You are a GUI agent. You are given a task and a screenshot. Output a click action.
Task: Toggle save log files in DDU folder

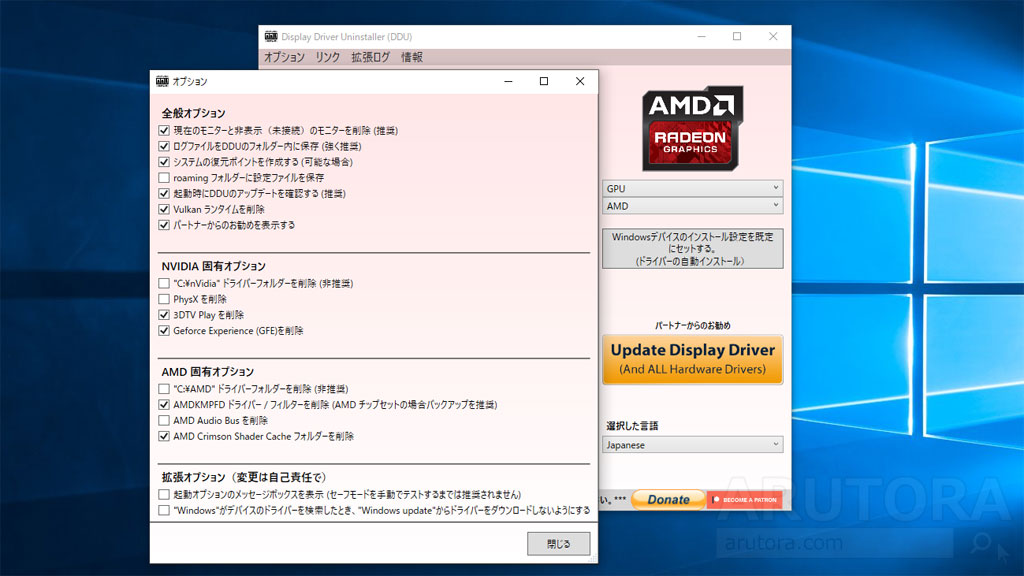click(x=164, y=146)
